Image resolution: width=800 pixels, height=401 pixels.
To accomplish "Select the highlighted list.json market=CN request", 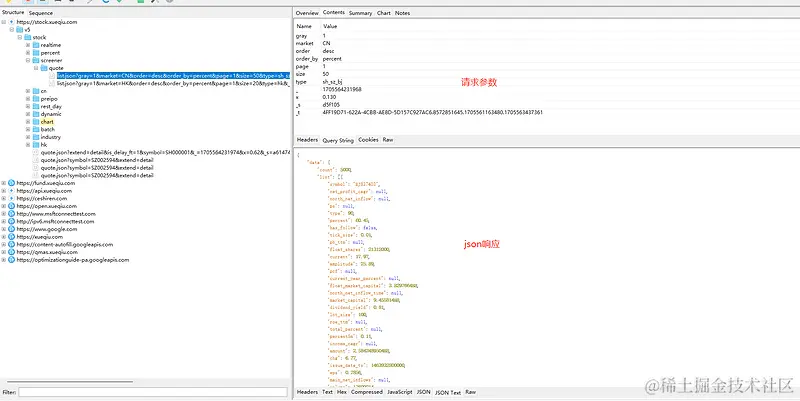I will tap(173, 76).
